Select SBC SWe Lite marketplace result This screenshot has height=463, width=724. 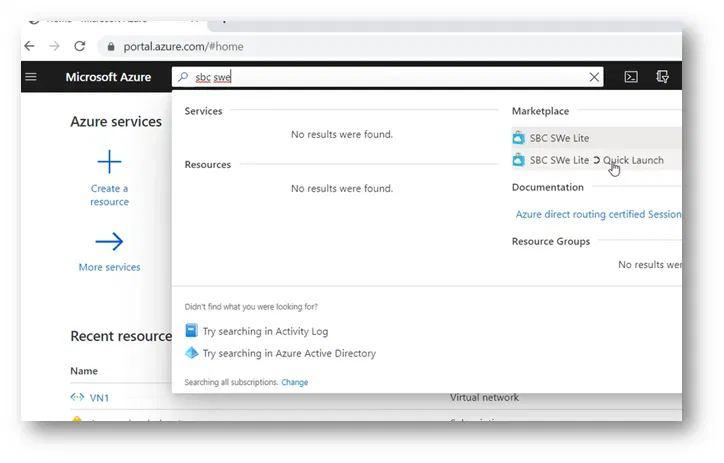coord(559,138)
